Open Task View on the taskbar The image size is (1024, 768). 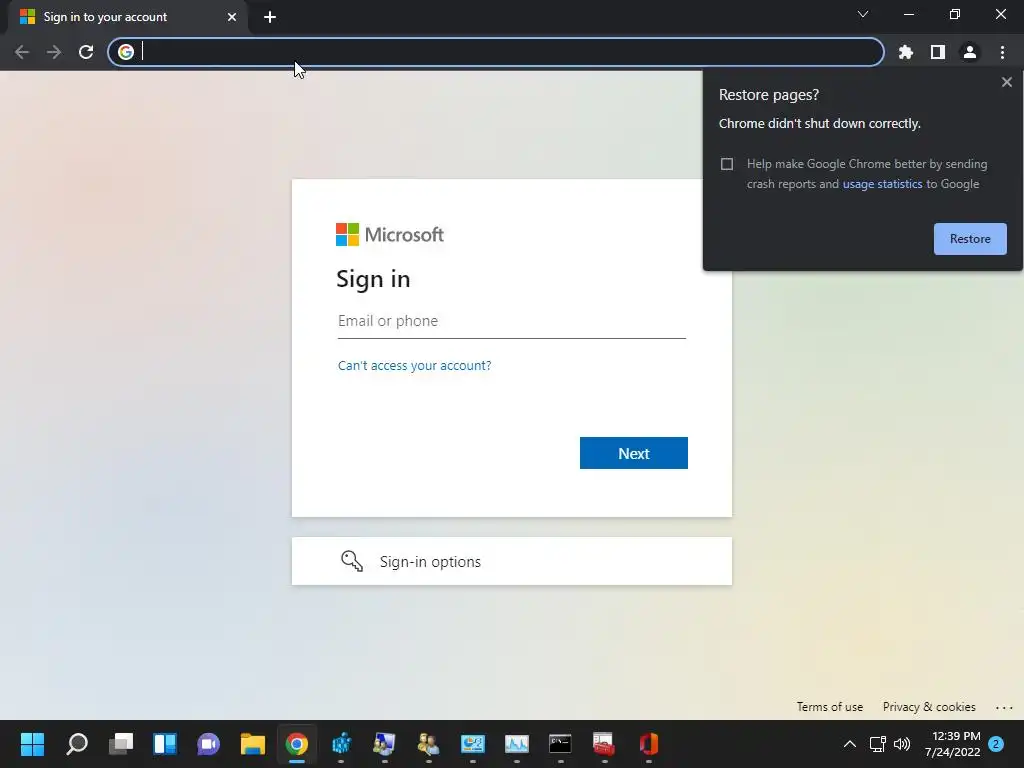[x=121, y=744]
